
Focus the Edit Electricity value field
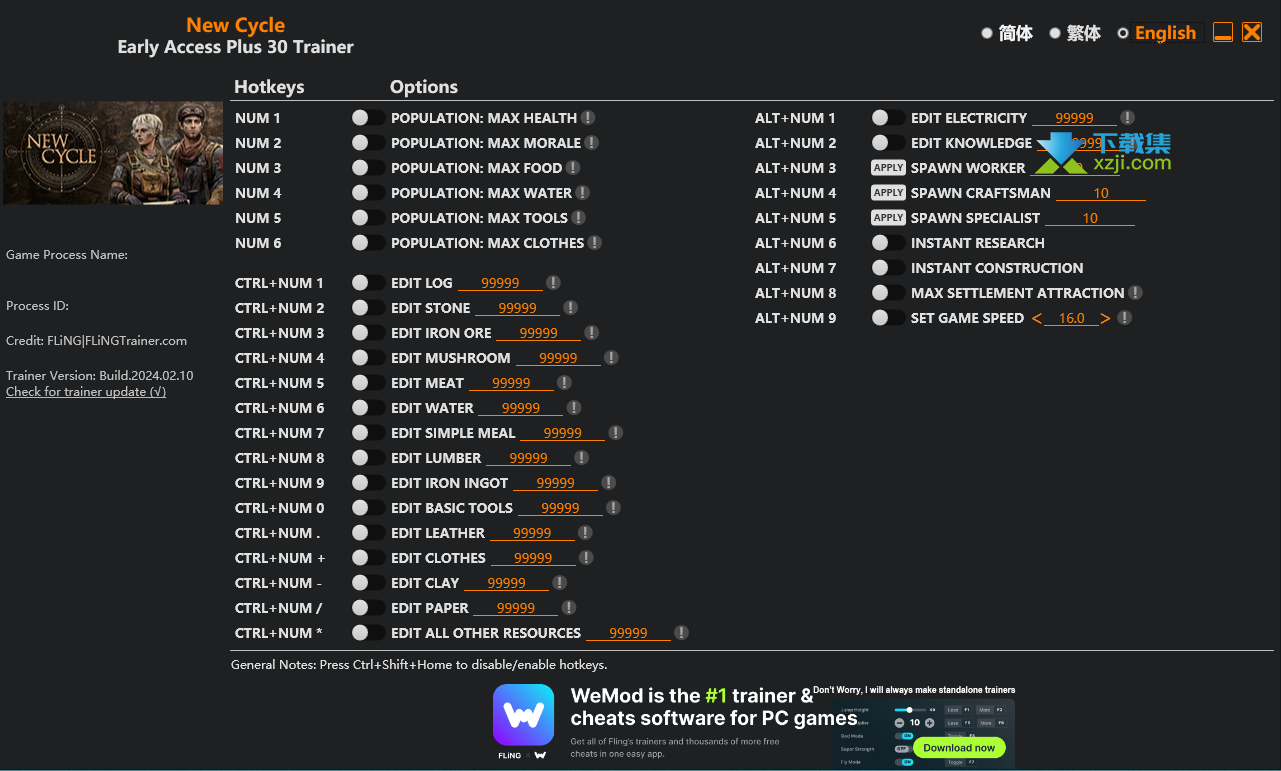pos(1075,118)
